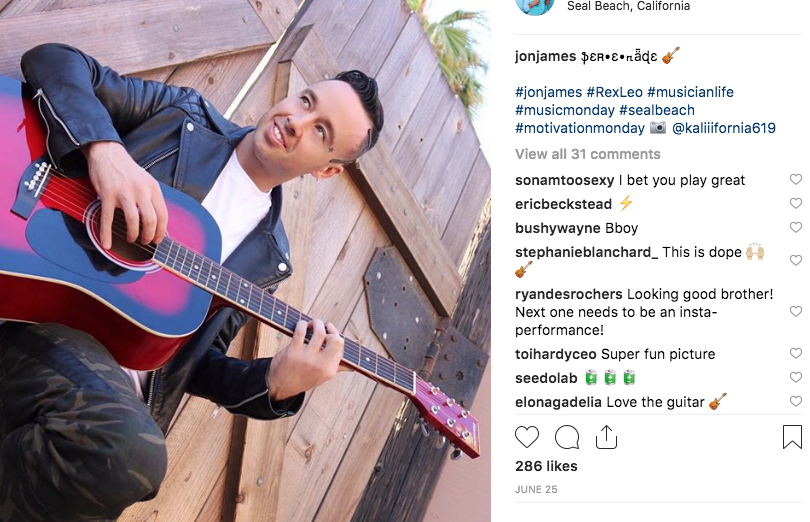Save the post with the bookmark icon
This screenshot has width=810, height=522.
[x=792, y=437]
